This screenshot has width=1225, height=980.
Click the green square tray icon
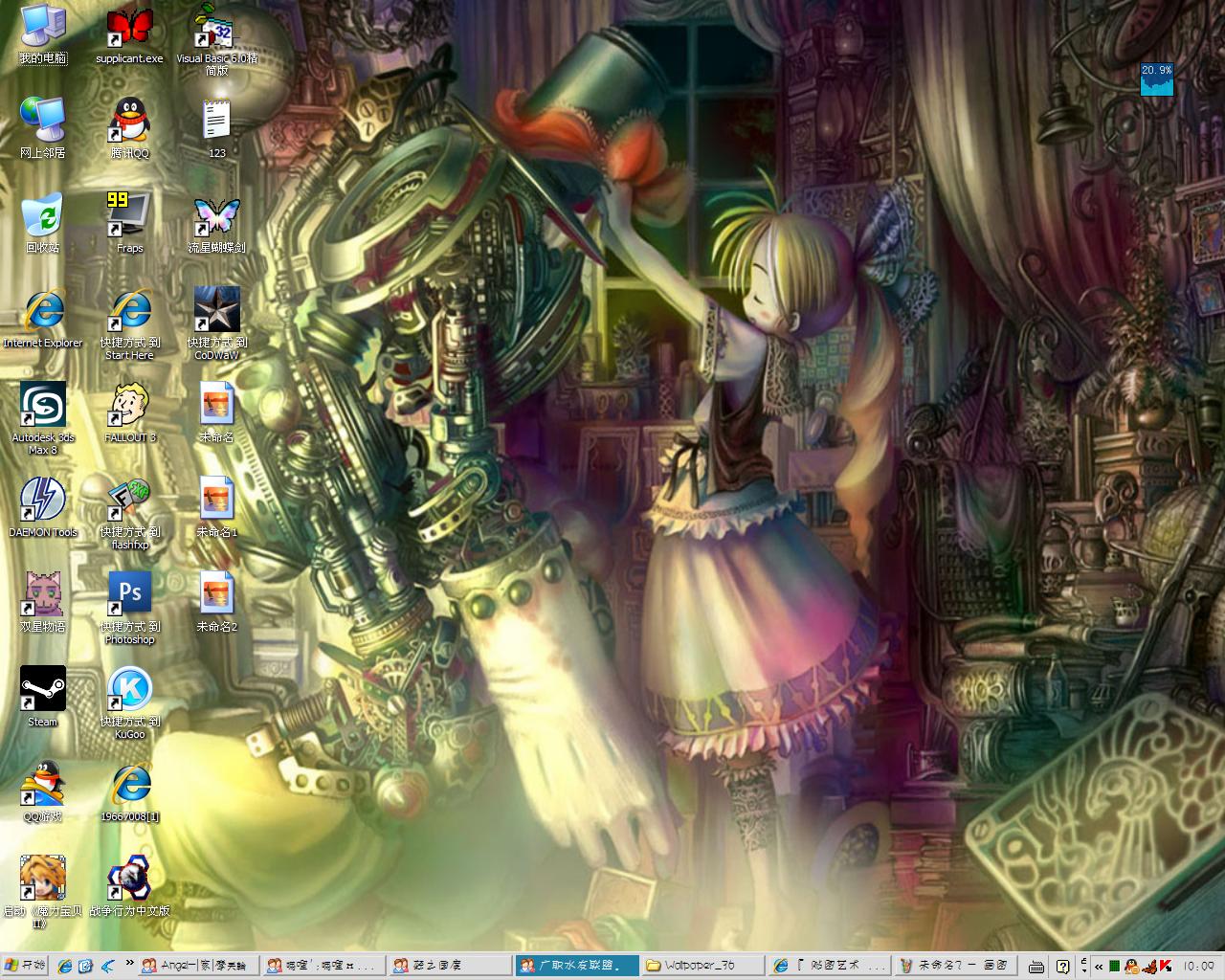[x=1115, y=966]
